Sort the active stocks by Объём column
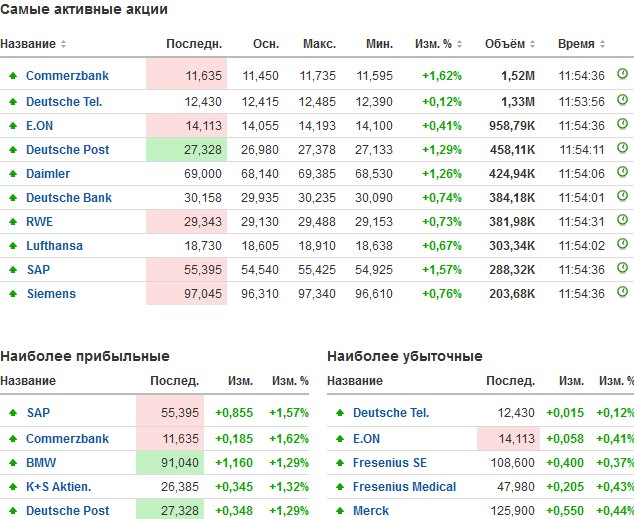This screenshot has width=634, height=519. pyautogui.click(x=503, y=44)
